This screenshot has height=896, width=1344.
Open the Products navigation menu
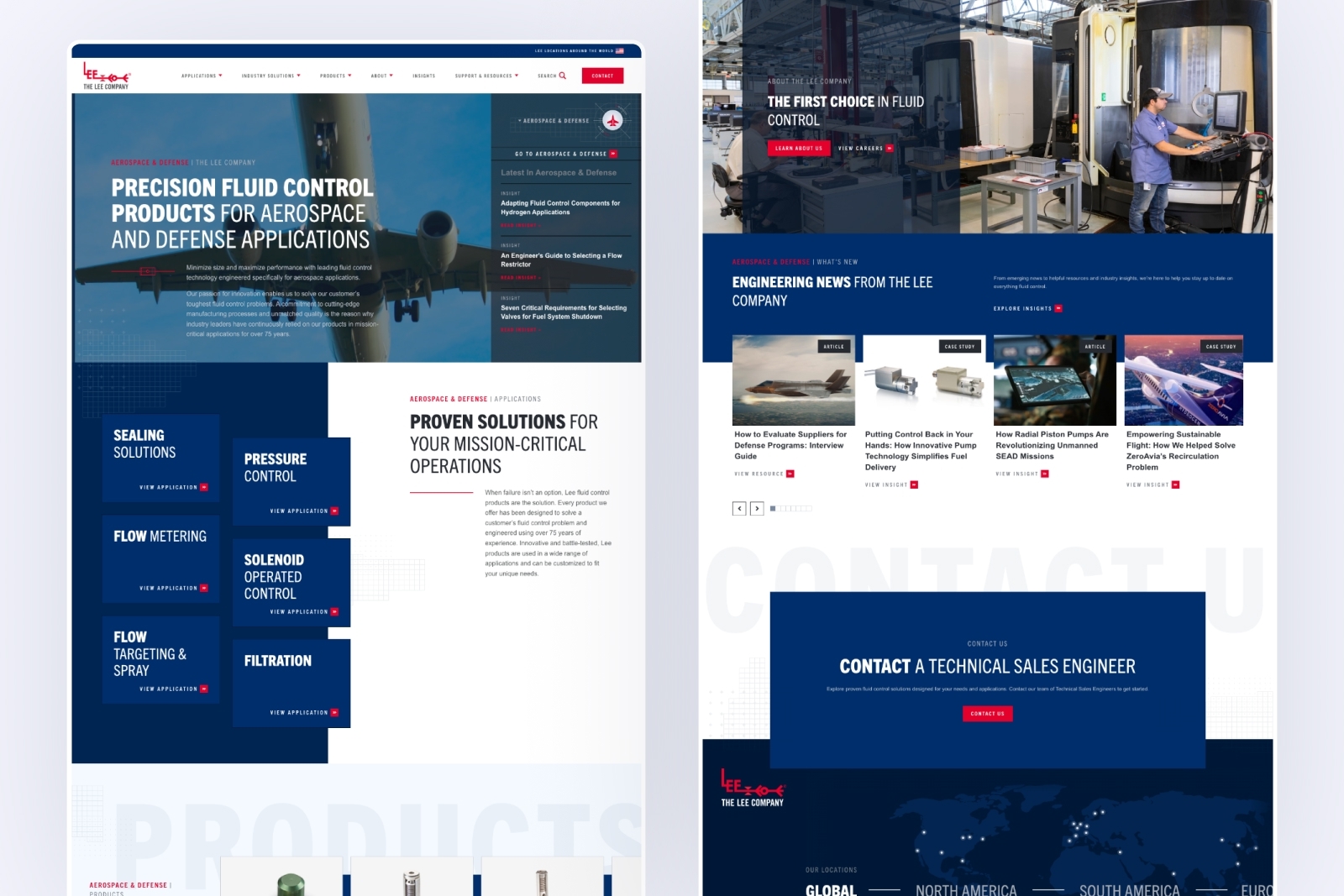pos(335,76)
